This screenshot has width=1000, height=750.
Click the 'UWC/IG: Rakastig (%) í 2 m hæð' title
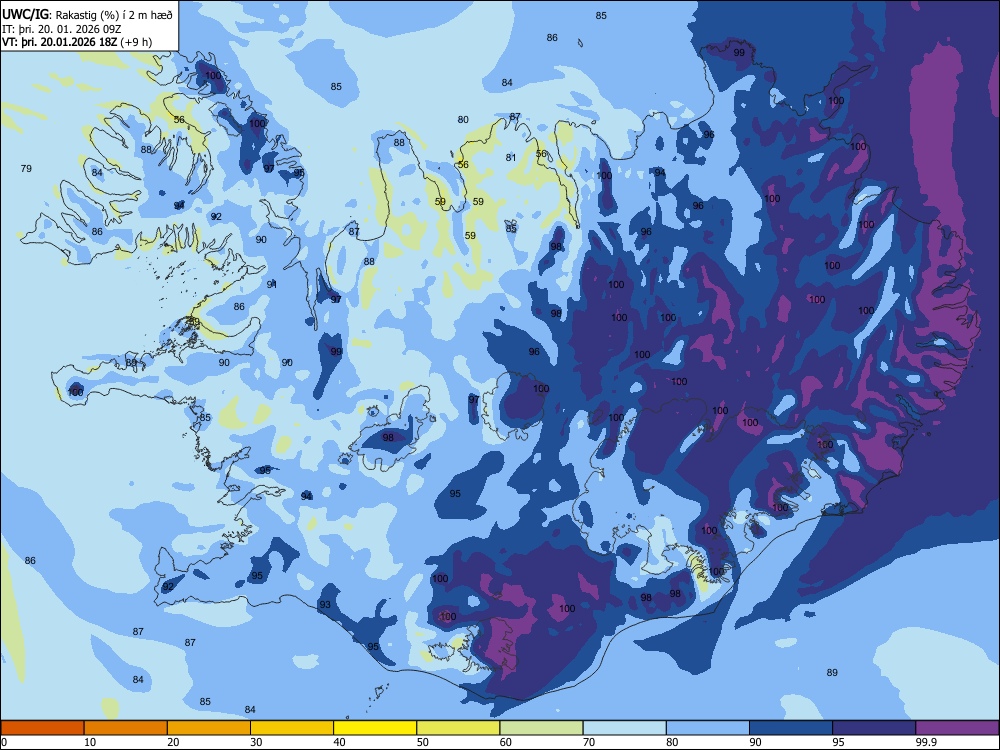pyautogui.click(x=87, y=15)
